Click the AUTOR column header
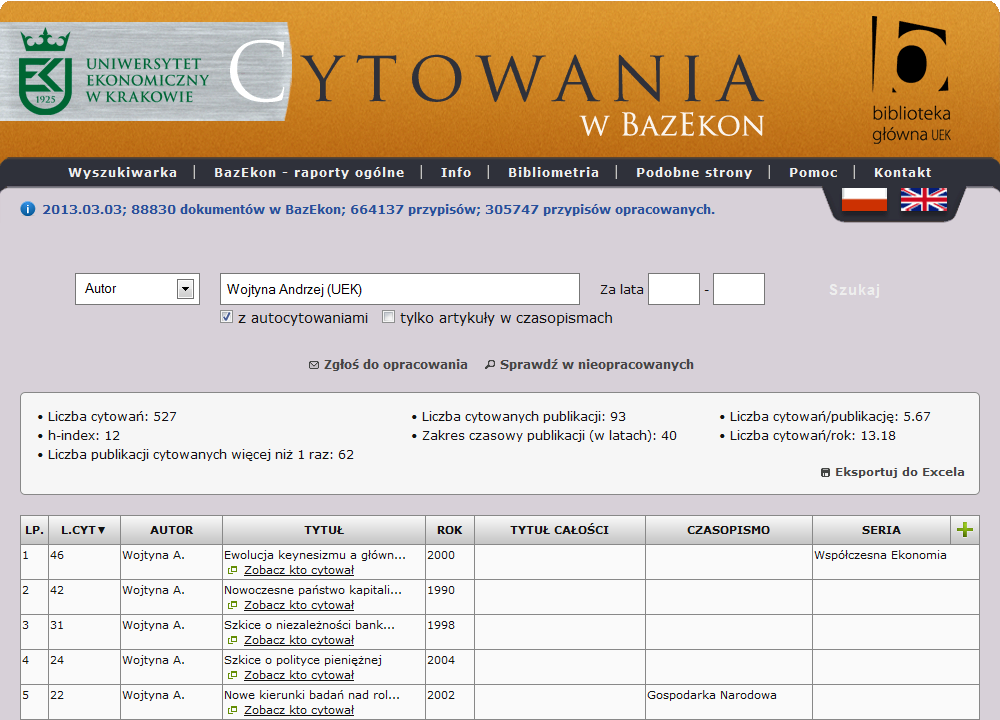Image resolution: width=1000 pixels, height=720 pixels. (172, 530)
